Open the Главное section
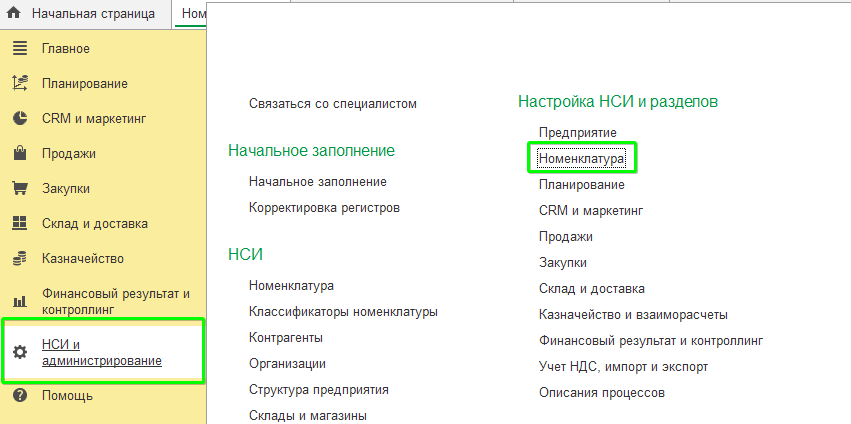This screenshot has width=851, height=424. [66, 49]
